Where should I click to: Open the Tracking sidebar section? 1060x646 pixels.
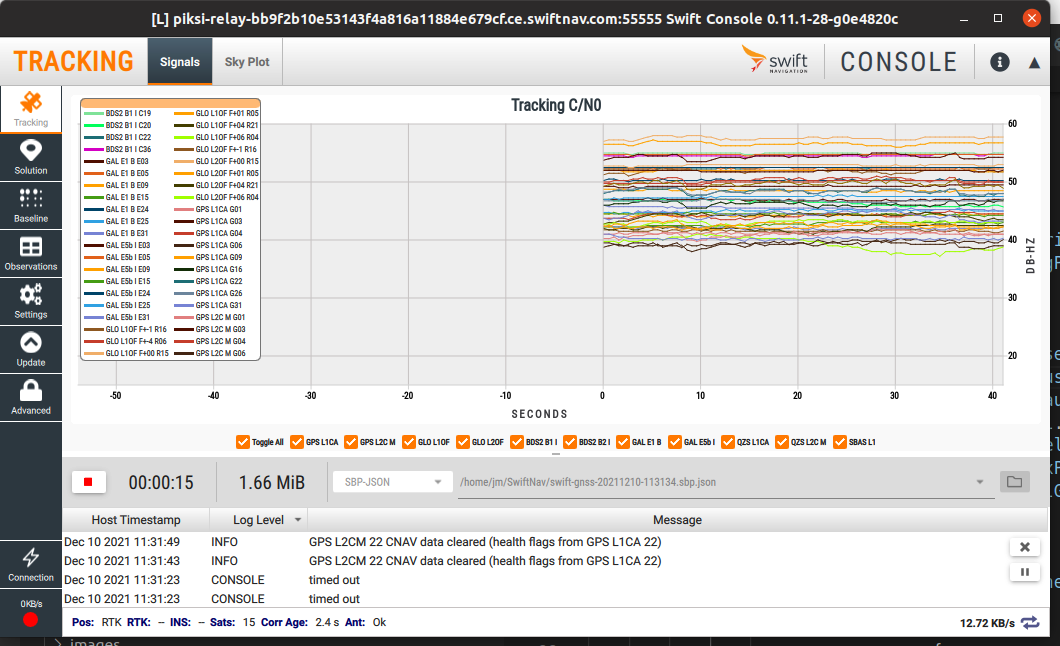(x=30, y=109)
